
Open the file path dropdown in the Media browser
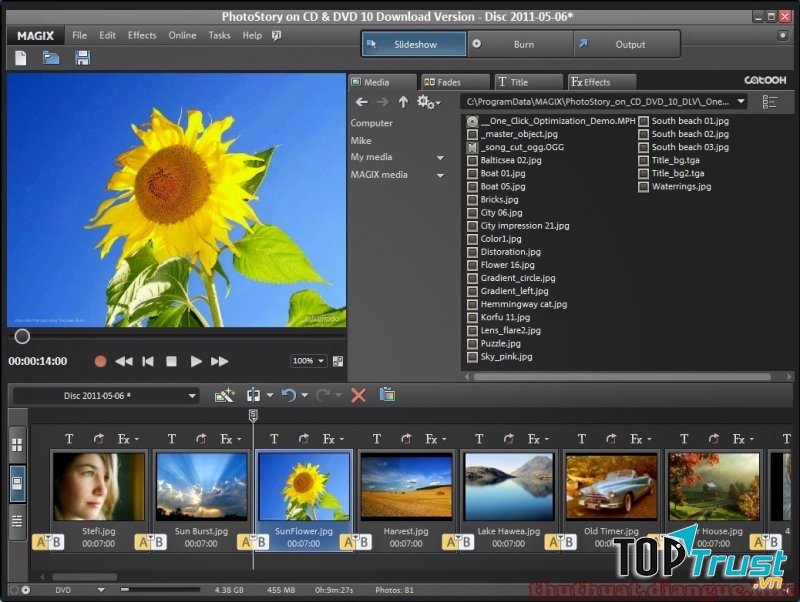tap(741, 101)
